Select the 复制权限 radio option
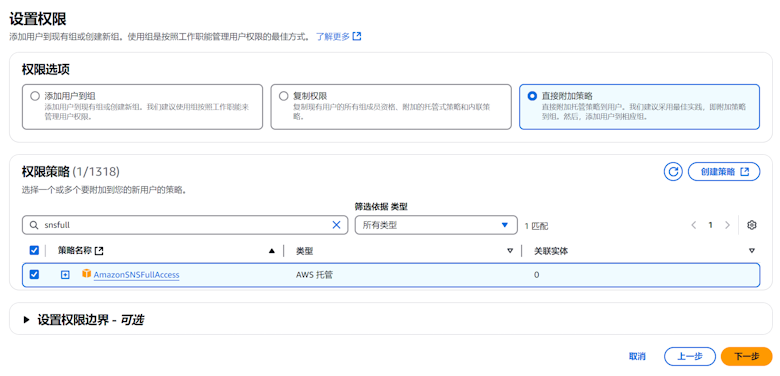 click(283, 96)
